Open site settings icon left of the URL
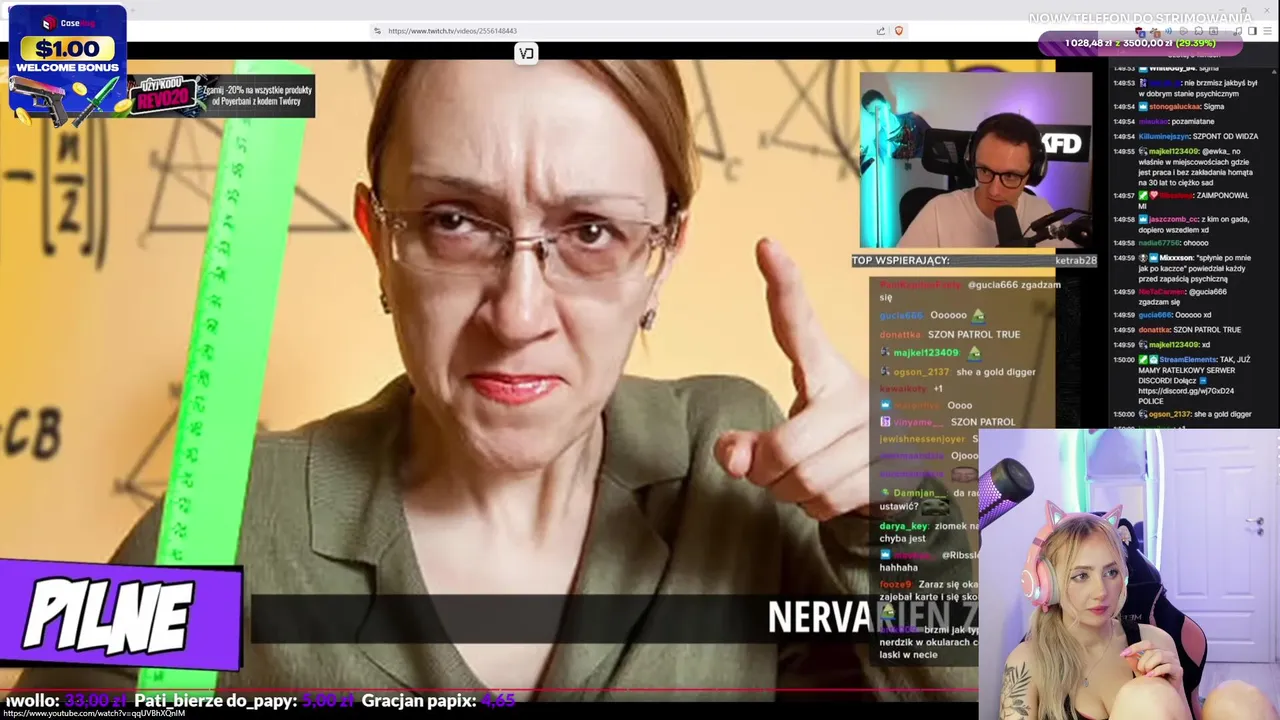 click(377, 31)
